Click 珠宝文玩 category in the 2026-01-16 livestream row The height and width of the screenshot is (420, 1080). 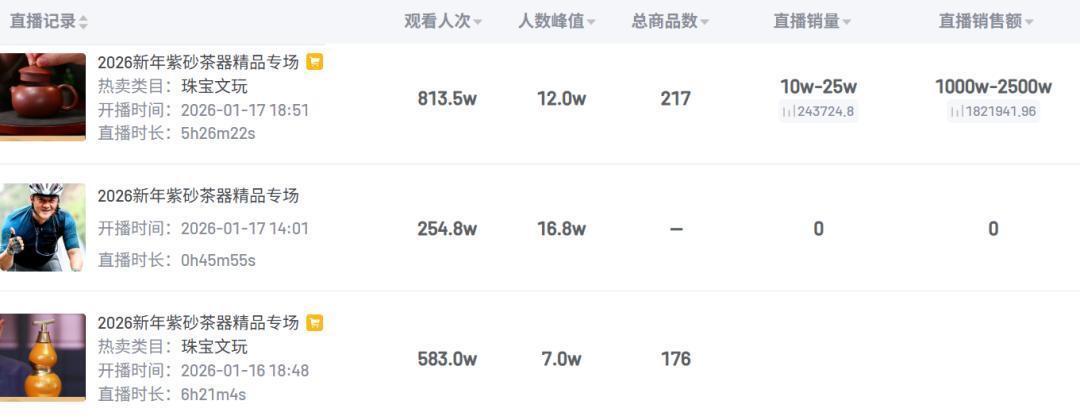pyautogui.click(x=214, y=347)
